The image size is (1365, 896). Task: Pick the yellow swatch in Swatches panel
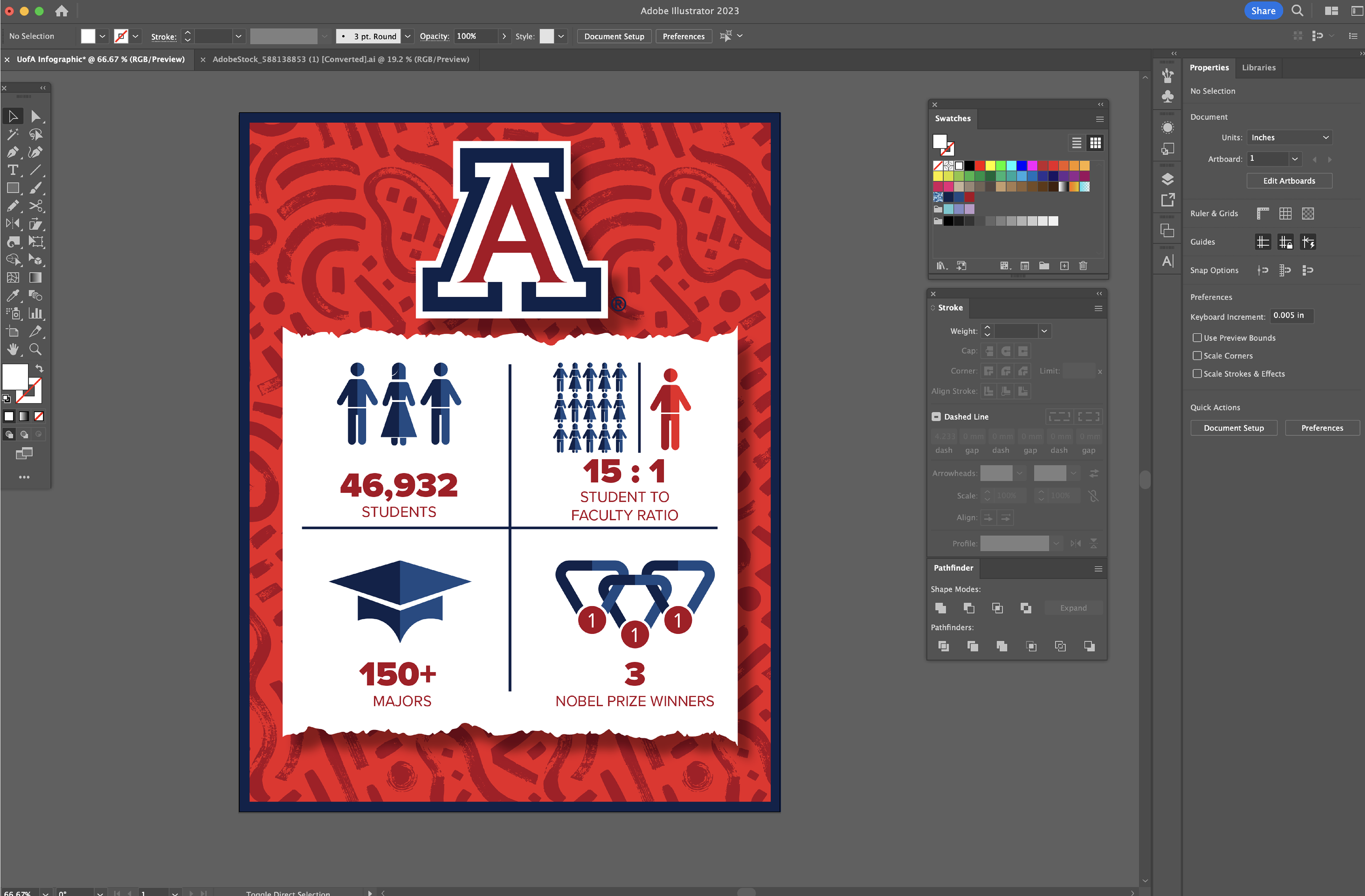[990, 166]
